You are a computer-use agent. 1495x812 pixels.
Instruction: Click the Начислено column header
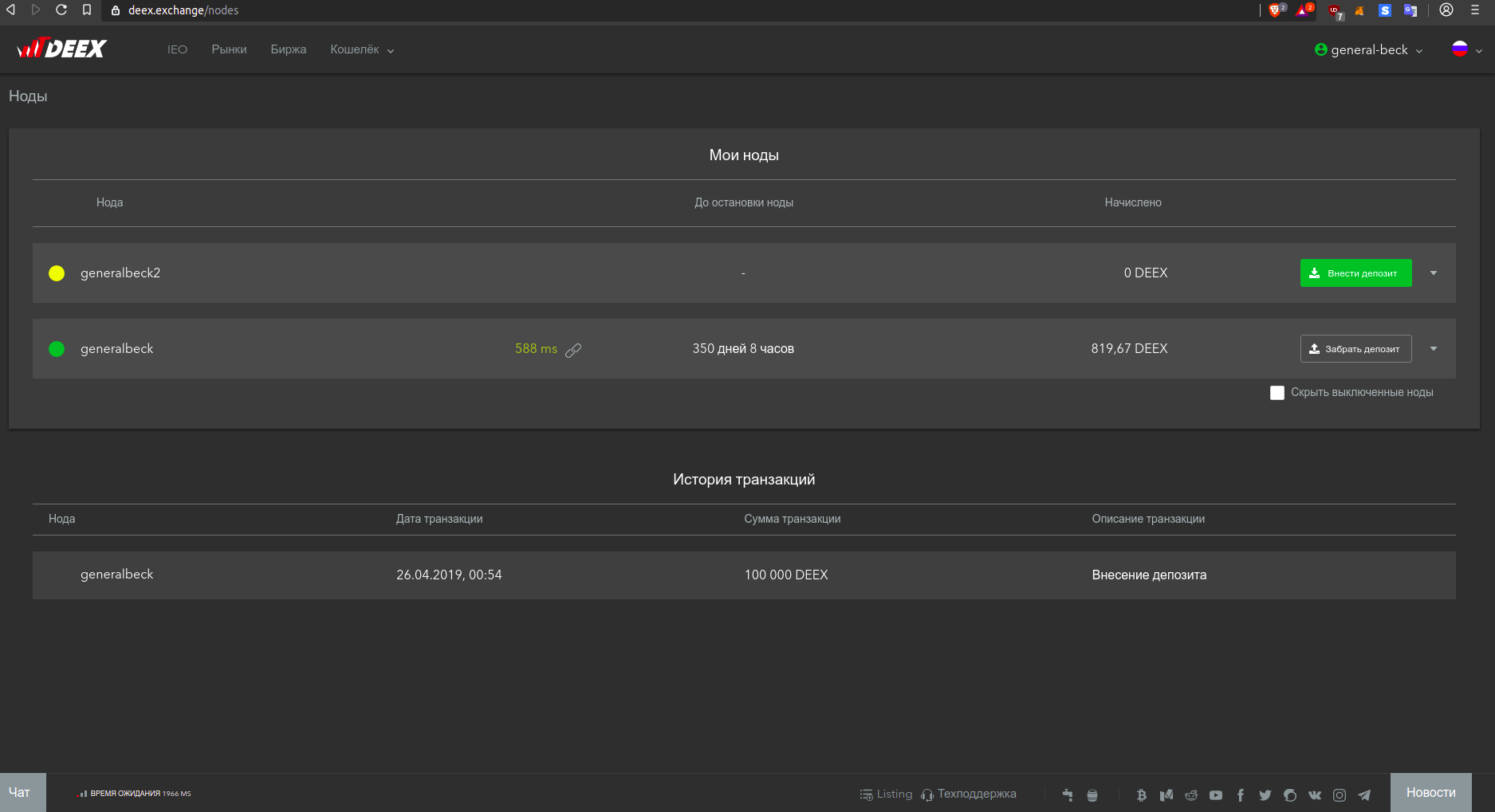click(1133, 202)
